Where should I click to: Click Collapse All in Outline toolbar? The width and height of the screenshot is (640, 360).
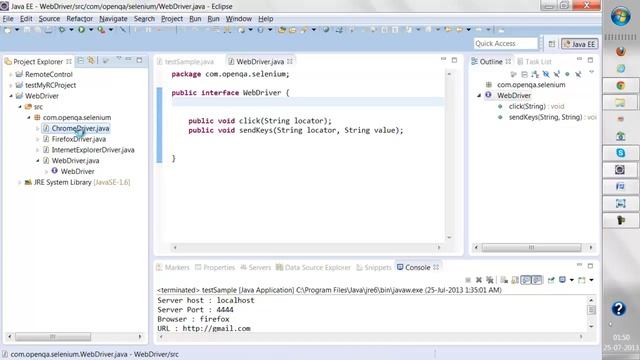point(524,74)
